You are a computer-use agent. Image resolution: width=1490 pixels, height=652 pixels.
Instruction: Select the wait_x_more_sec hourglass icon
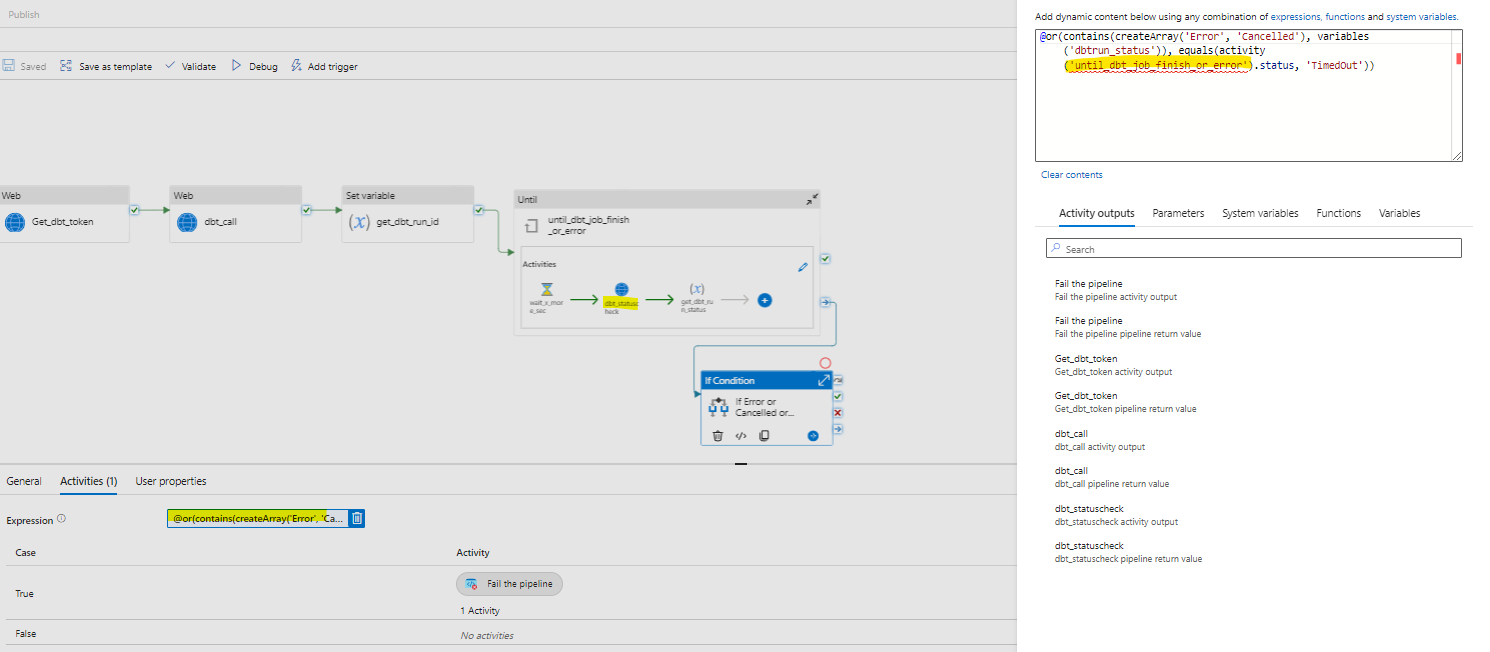click(x=546, y=289)
